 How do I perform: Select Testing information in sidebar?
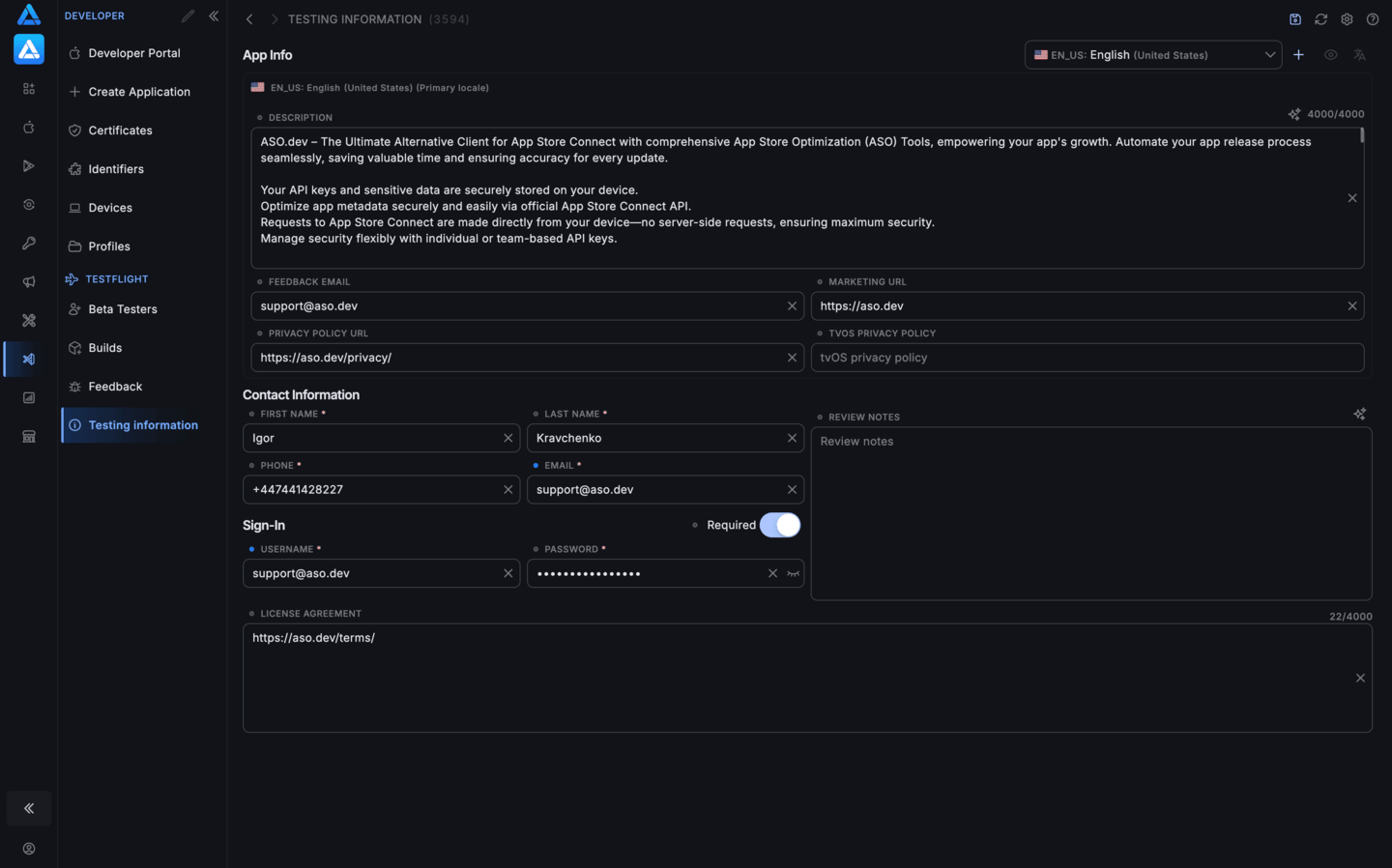(x=143, y=425)
